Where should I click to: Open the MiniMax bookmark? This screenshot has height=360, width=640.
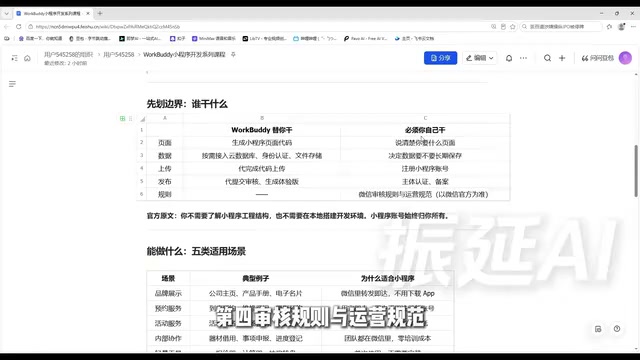tap(214, 38)
